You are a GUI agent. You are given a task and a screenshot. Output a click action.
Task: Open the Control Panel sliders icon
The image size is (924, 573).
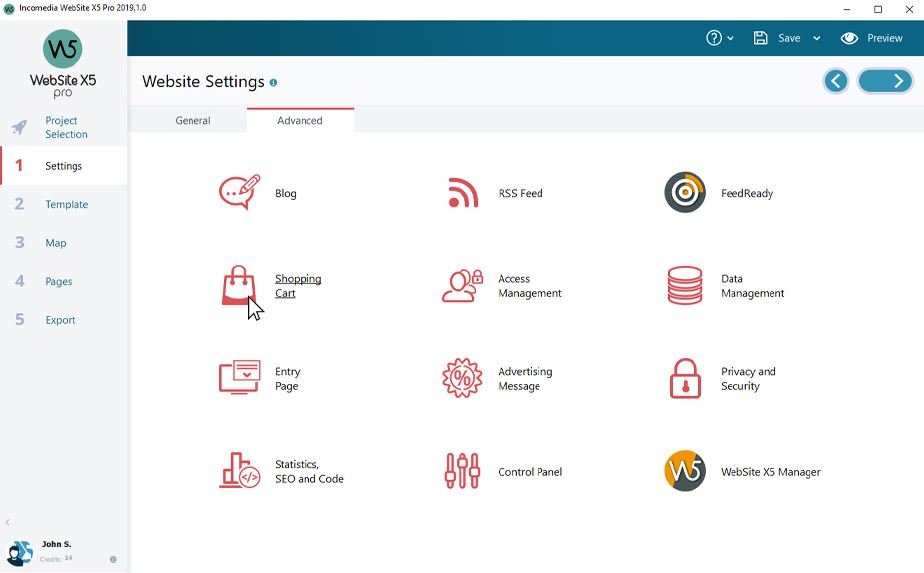[x=463, y=471]
